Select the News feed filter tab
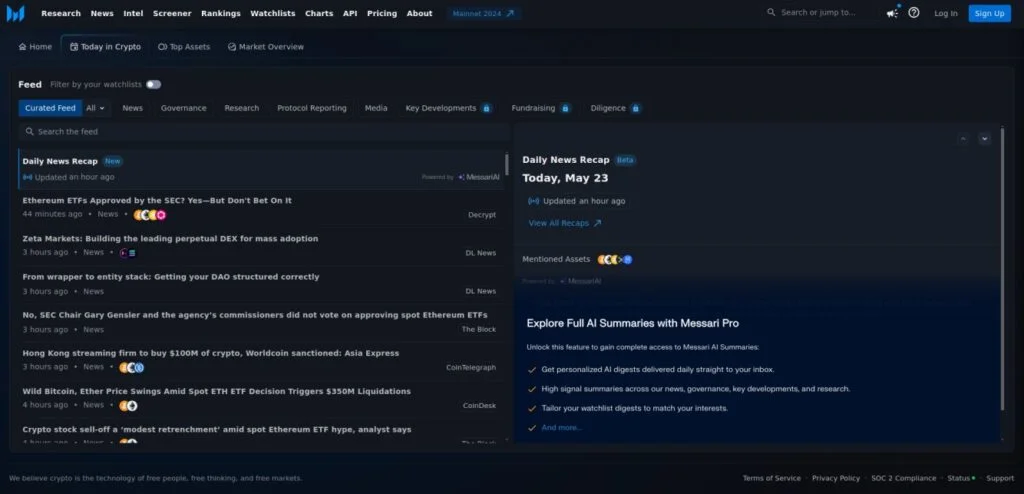This screenshot has width=1024, height=494. [x=133, y=108]
